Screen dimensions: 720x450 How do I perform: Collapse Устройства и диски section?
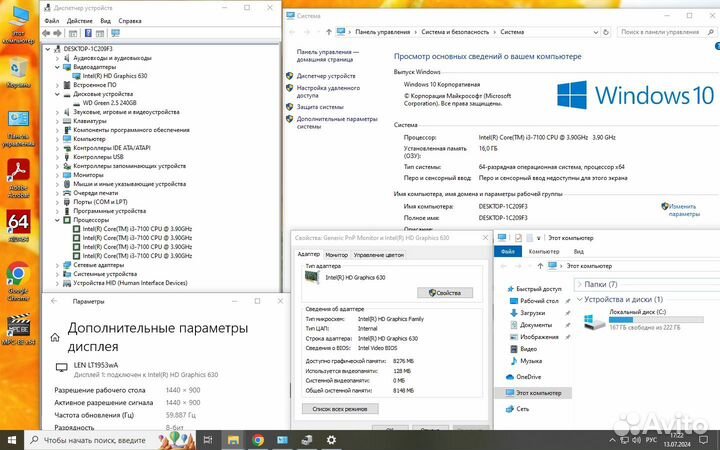tap(579, 299)
